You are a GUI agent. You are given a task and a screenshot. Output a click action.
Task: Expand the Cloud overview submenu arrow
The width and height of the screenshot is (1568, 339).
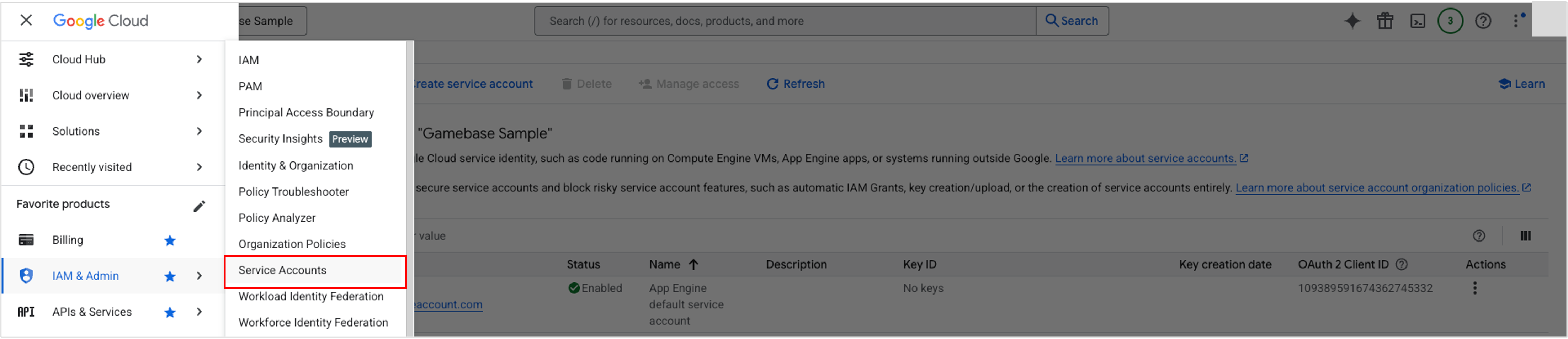point(199,95)
